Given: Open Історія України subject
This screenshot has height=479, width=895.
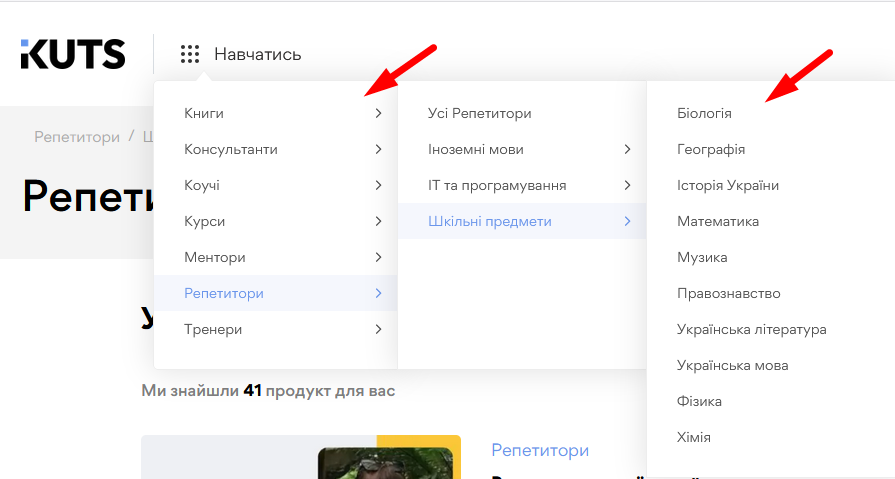Looking at the screenshot, I should click(x=727, y=186).
